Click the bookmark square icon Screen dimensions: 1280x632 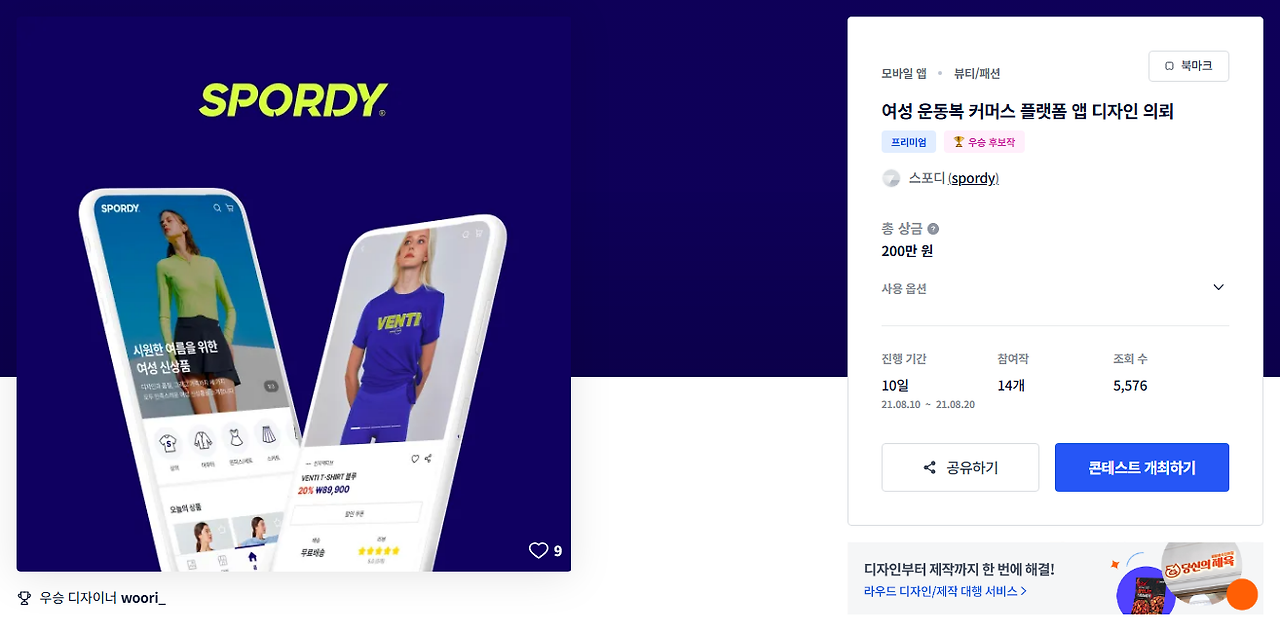point(1169,66)
